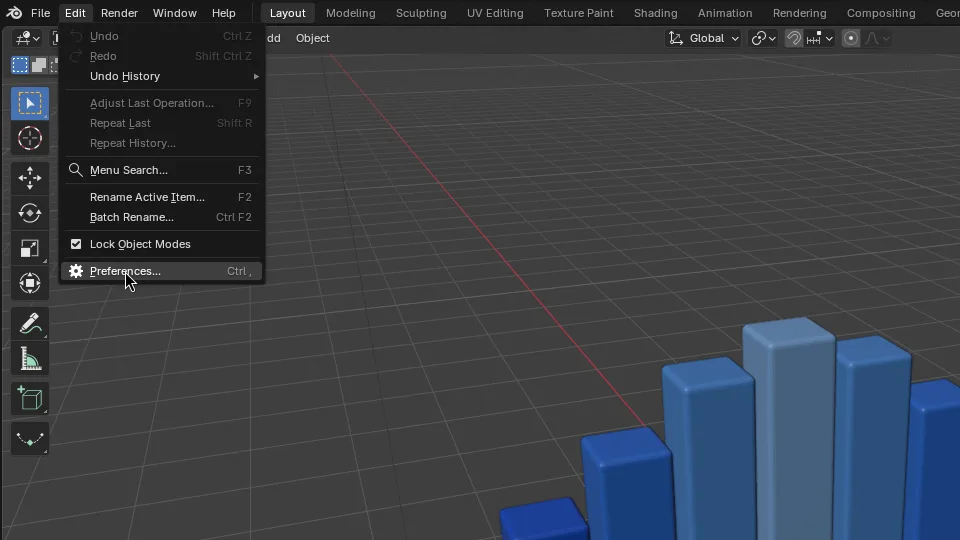Toggle the snapping magnet icon
Image resolution: width=960 pixels, height=540 pixels.
793,38
